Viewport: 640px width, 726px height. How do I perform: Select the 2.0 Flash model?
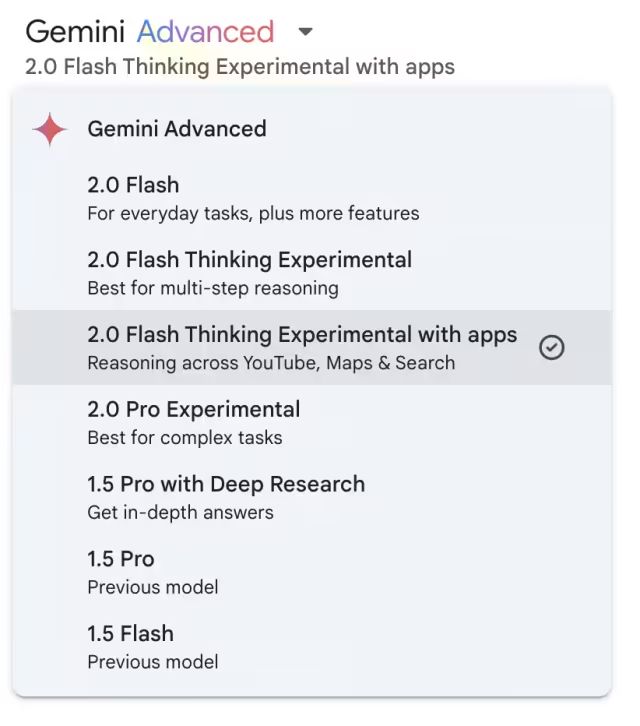133,185
